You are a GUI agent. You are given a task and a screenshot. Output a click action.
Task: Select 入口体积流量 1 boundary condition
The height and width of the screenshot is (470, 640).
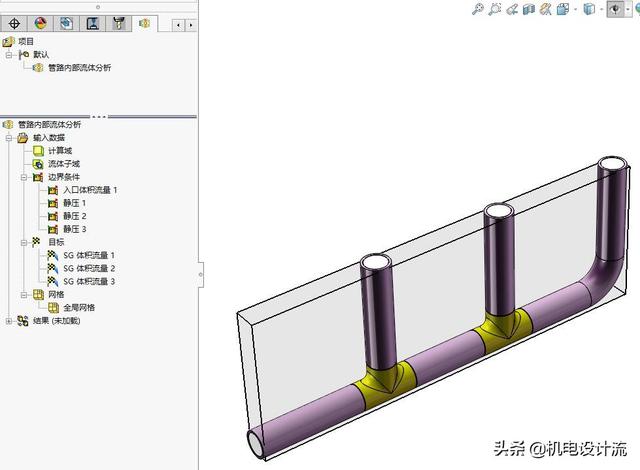tap(90, 190)
